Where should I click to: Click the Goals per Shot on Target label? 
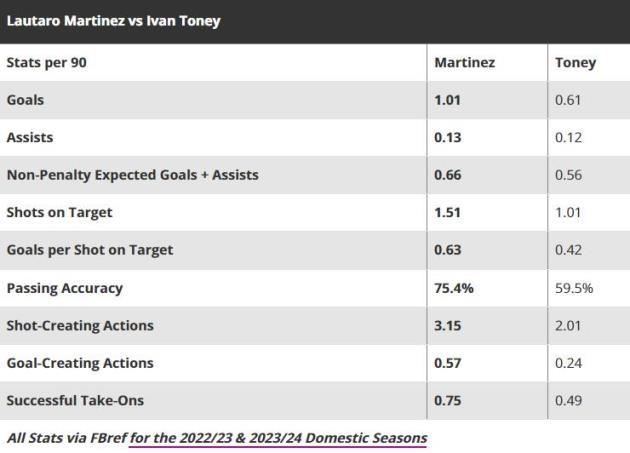click(88, 250)
